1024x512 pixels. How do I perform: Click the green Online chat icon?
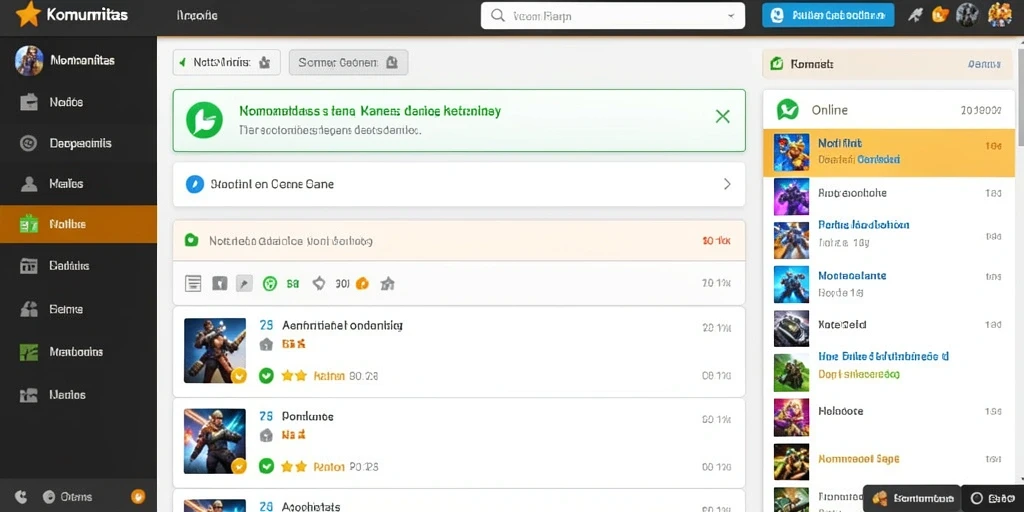[x=788, y=110]
